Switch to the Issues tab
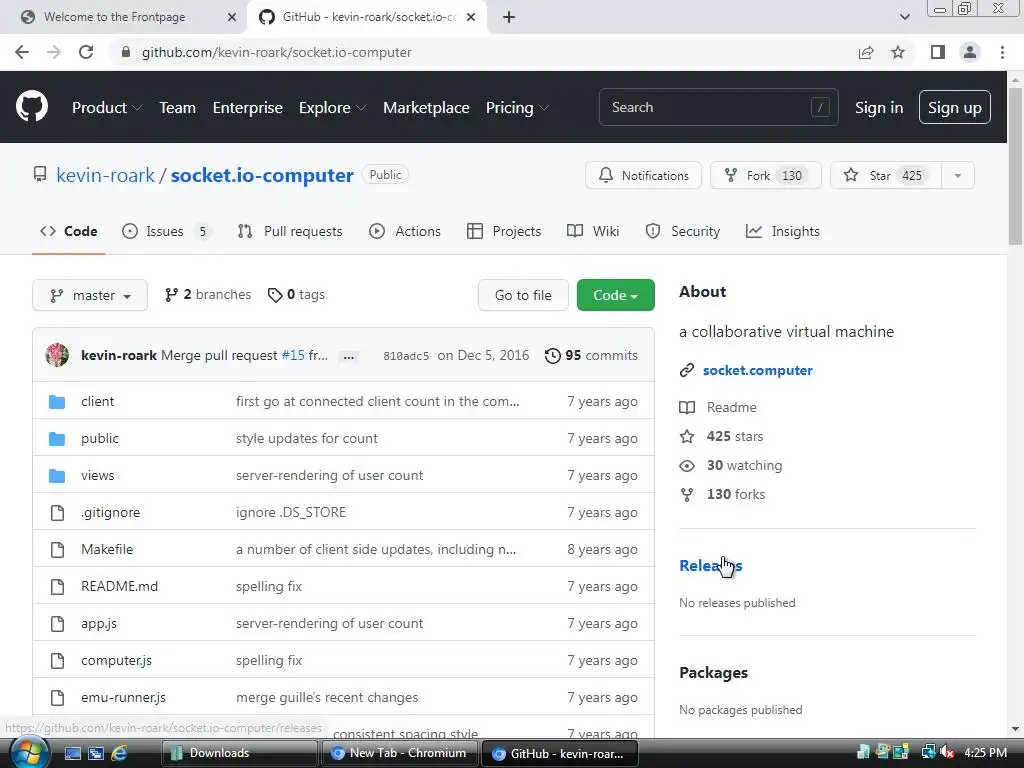 [167, 231]
